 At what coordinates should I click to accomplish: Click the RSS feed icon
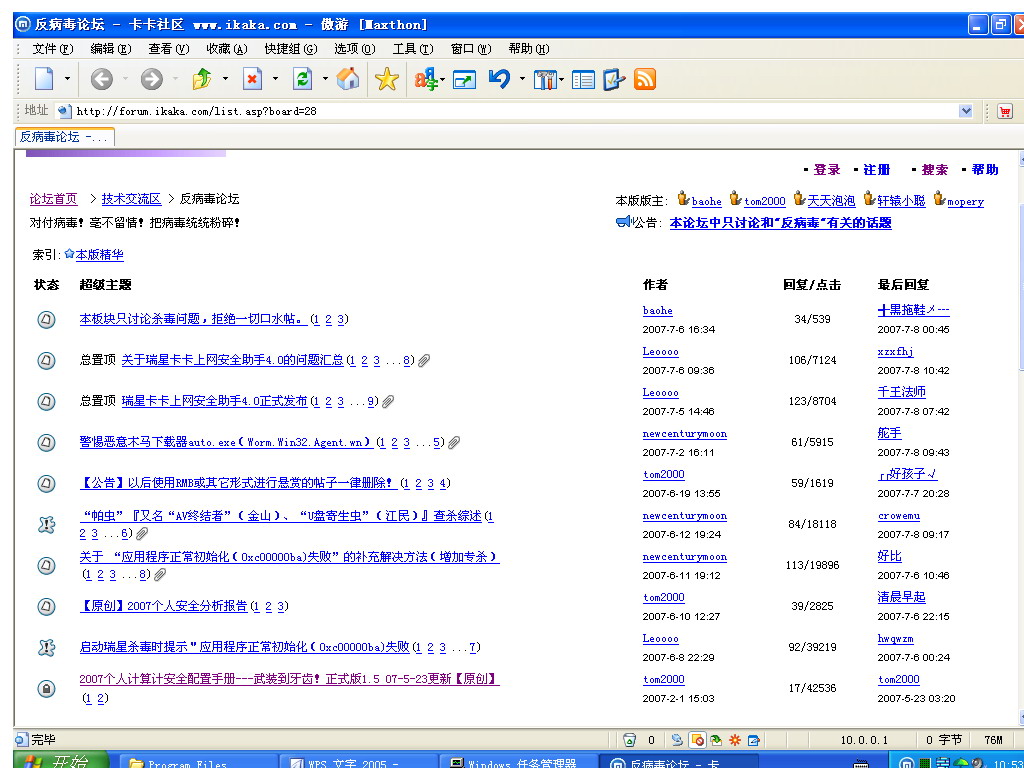click(x=645, y=79)
